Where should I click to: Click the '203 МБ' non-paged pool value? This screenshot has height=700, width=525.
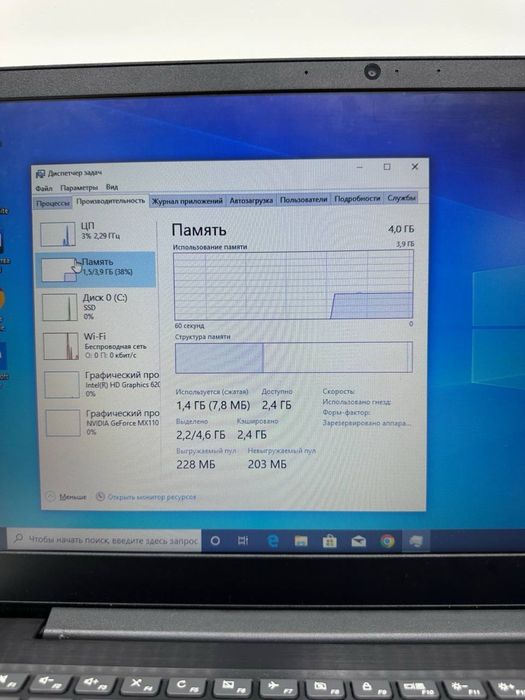pyautogui.click(x=267, y=464)
